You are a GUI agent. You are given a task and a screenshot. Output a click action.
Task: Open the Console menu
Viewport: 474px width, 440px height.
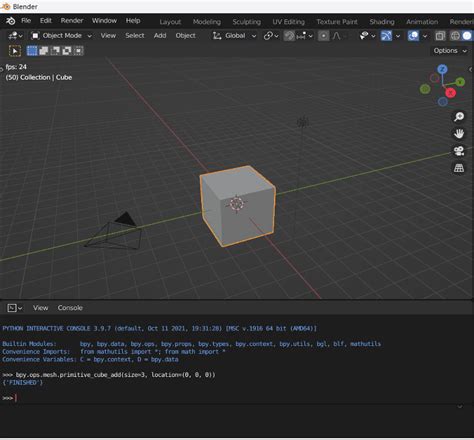click(x=70, y=308)
